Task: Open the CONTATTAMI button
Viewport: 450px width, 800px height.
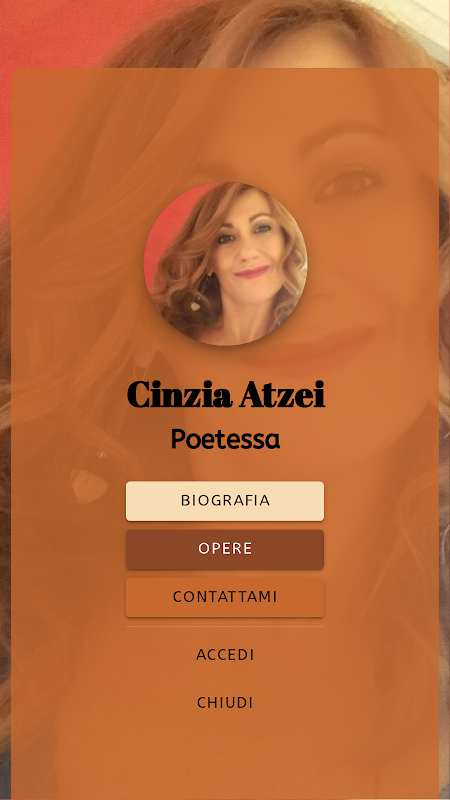Action: pyautogui.click(x=225, y=597)
